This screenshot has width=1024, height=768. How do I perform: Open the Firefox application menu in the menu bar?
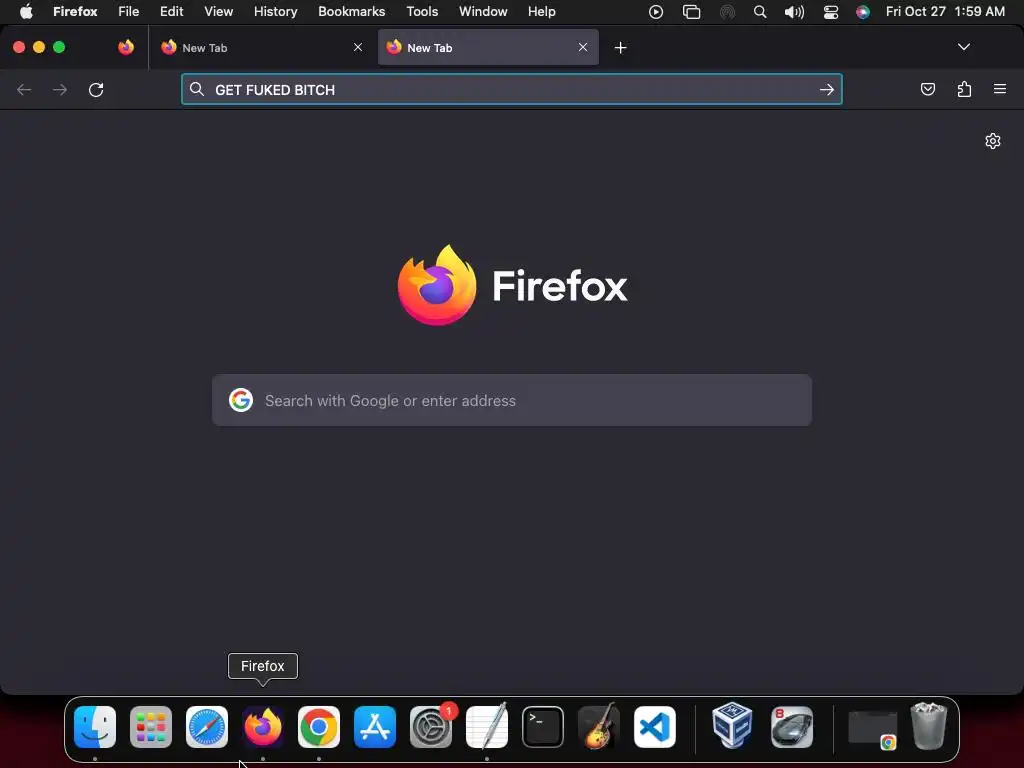(75, 12)
